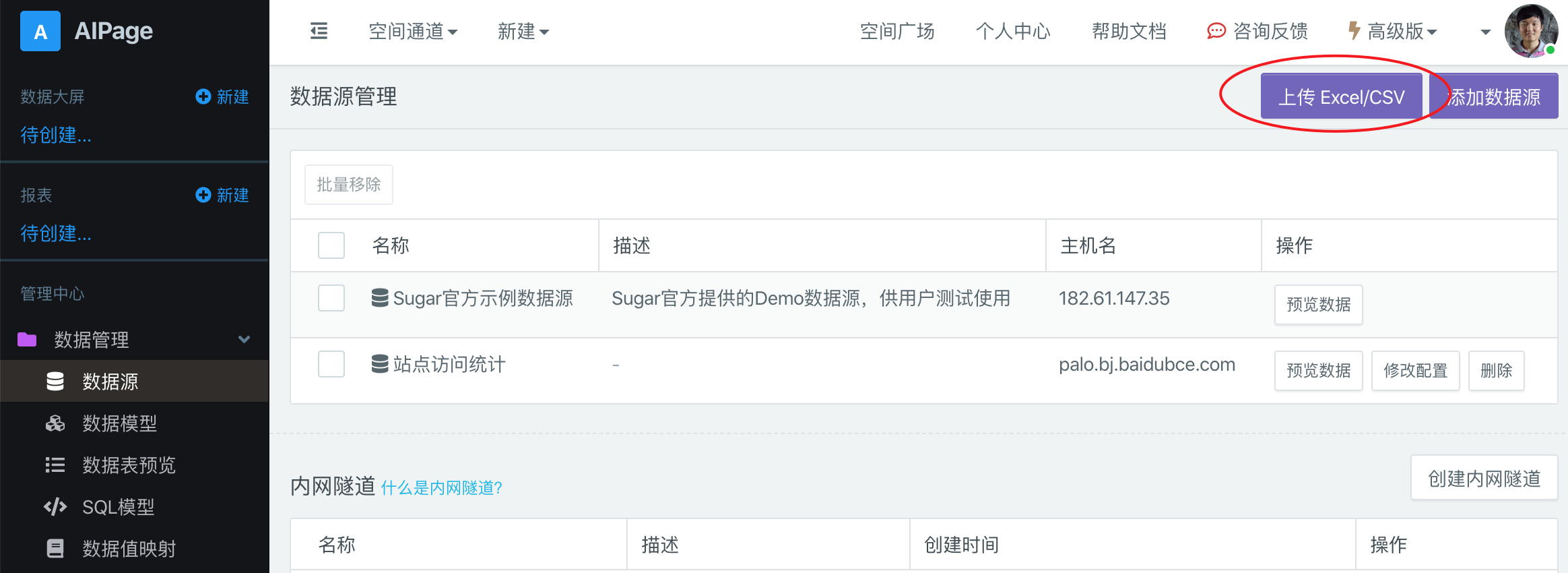This screenshot has width=1568, height=573.
Task: Click the AIPage logo icon
Action: (x=40, y=31)
